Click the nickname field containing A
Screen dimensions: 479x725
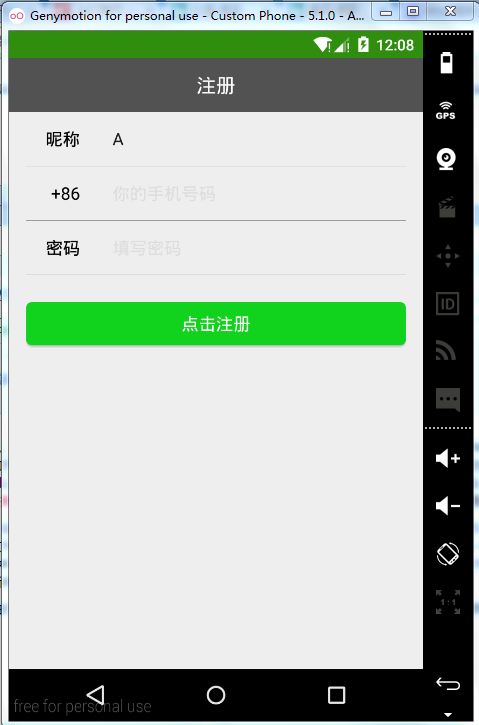pos(258,139)
